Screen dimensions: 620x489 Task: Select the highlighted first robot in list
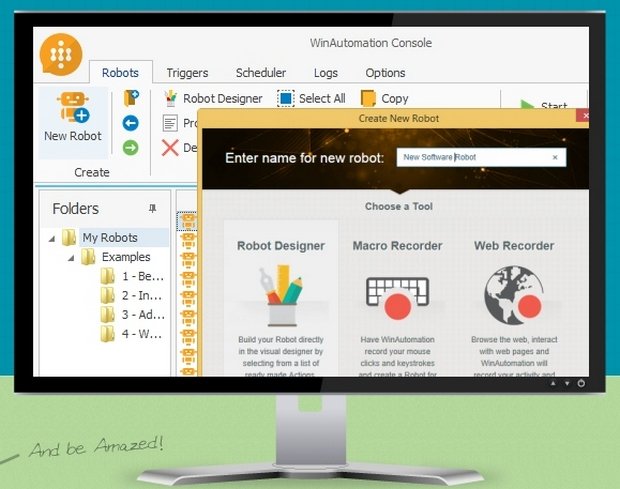coord(188,221)
